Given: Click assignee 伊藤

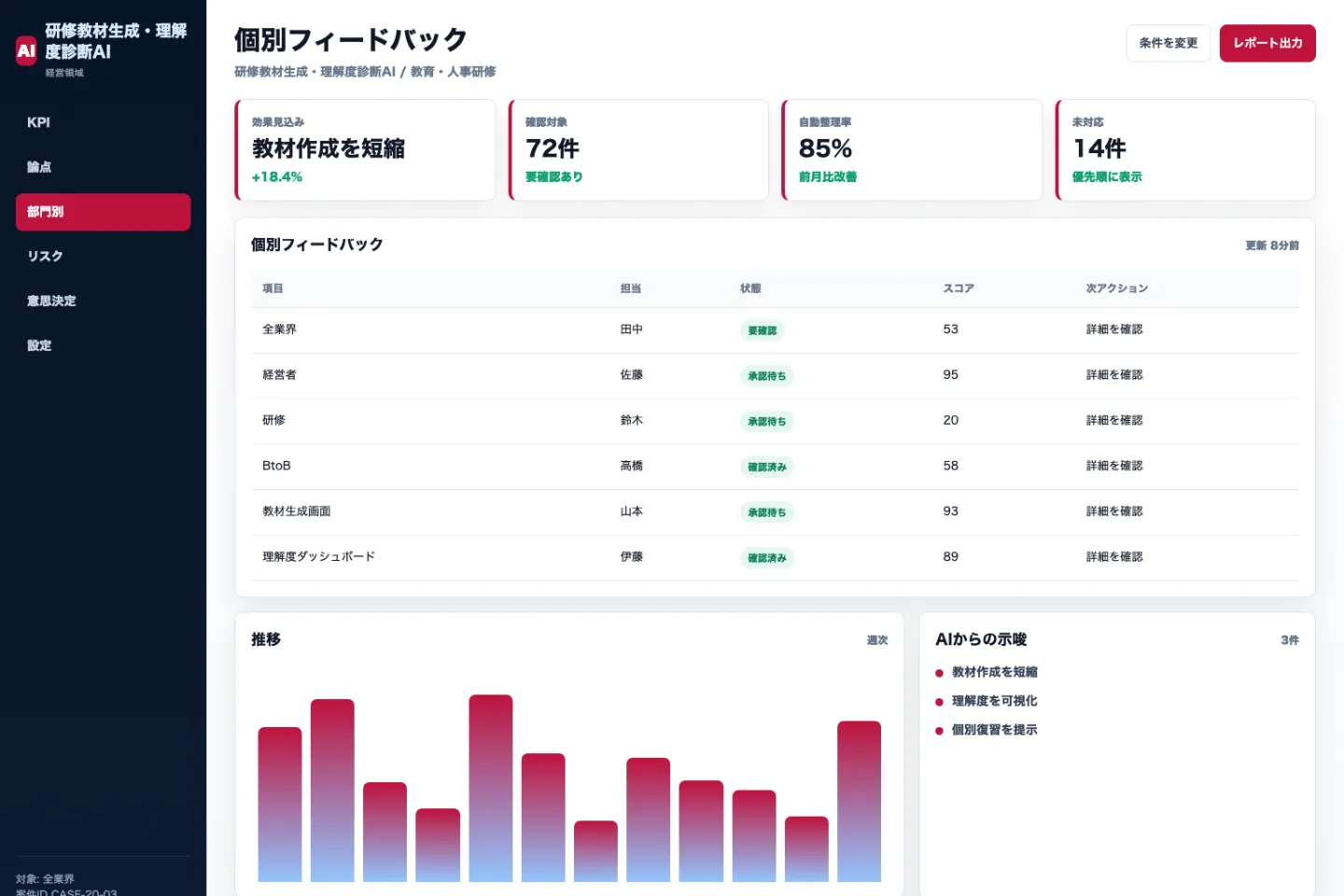Looking at the screenshot, I should pyautogui.click(x=632, y=556).
